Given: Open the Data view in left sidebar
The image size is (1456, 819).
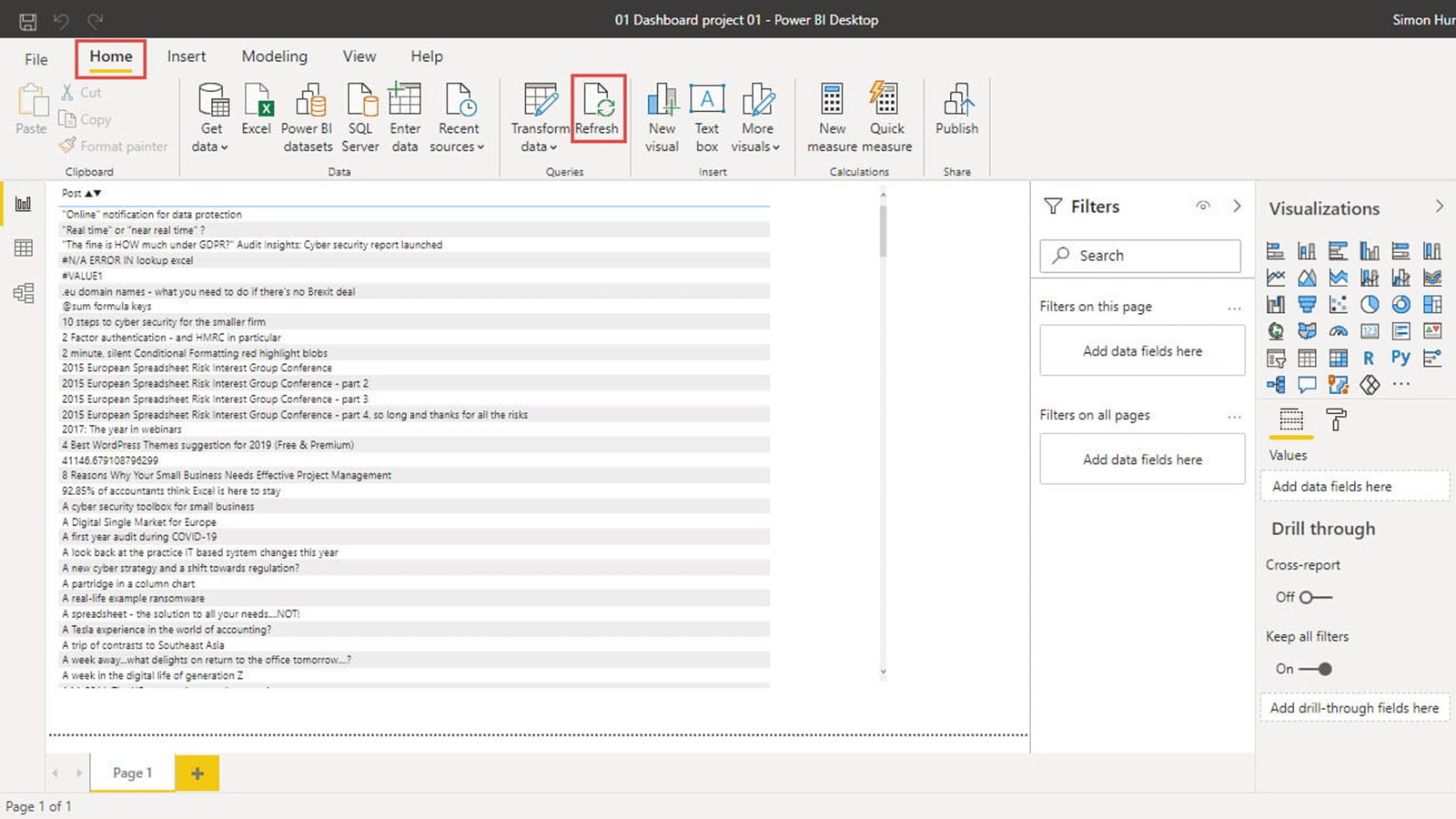Looking at the screenshot, I should (x=24, y=248).
